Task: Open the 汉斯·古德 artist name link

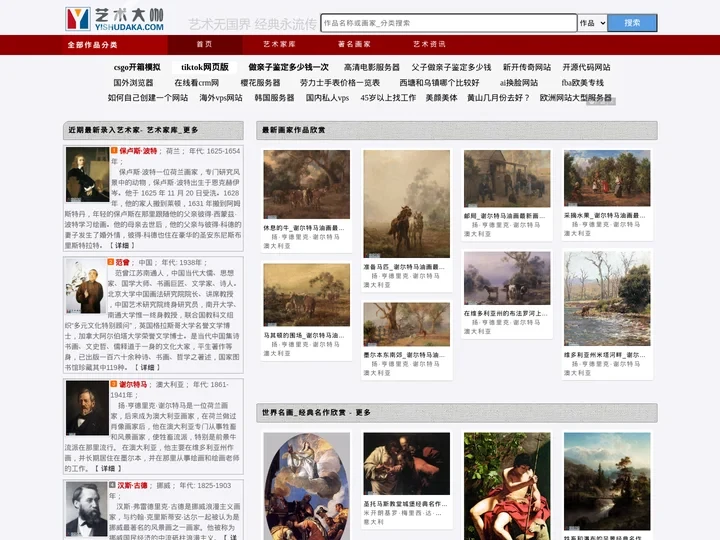Action: 132,485
